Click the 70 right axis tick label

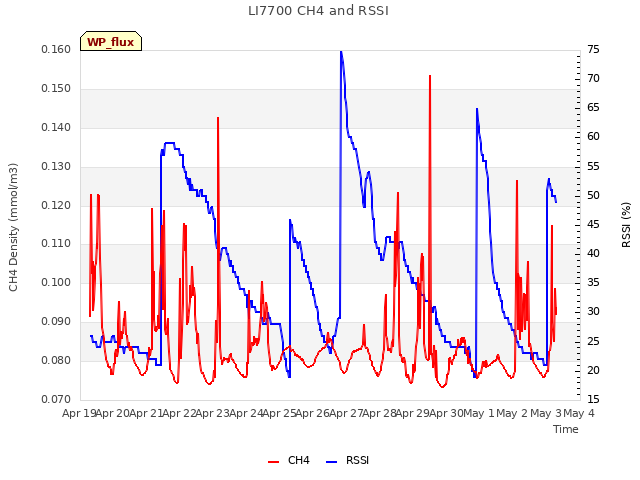point(593,78)
